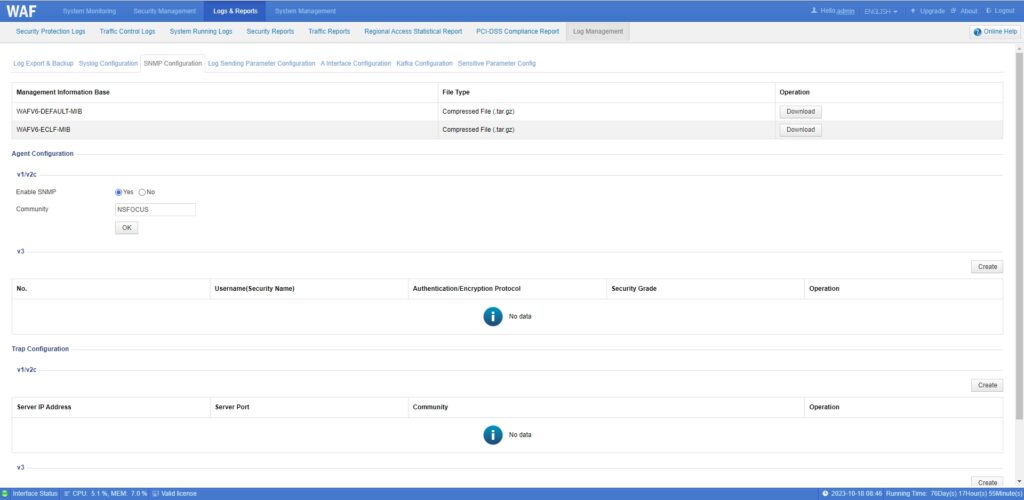Open Security Management menu
The width and height of the screenshot is (1024, 500).
coord(165,11)
